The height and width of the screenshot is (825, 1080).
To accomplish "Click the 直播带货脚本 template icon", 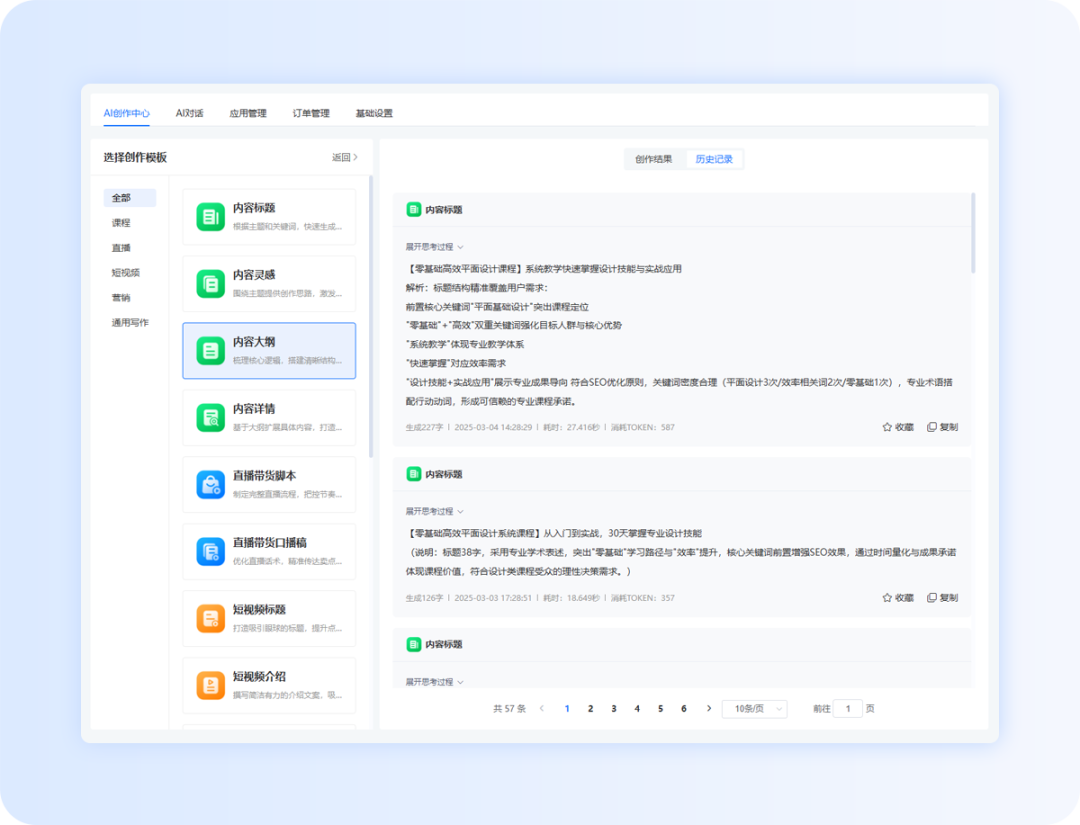I will (210, 484).
